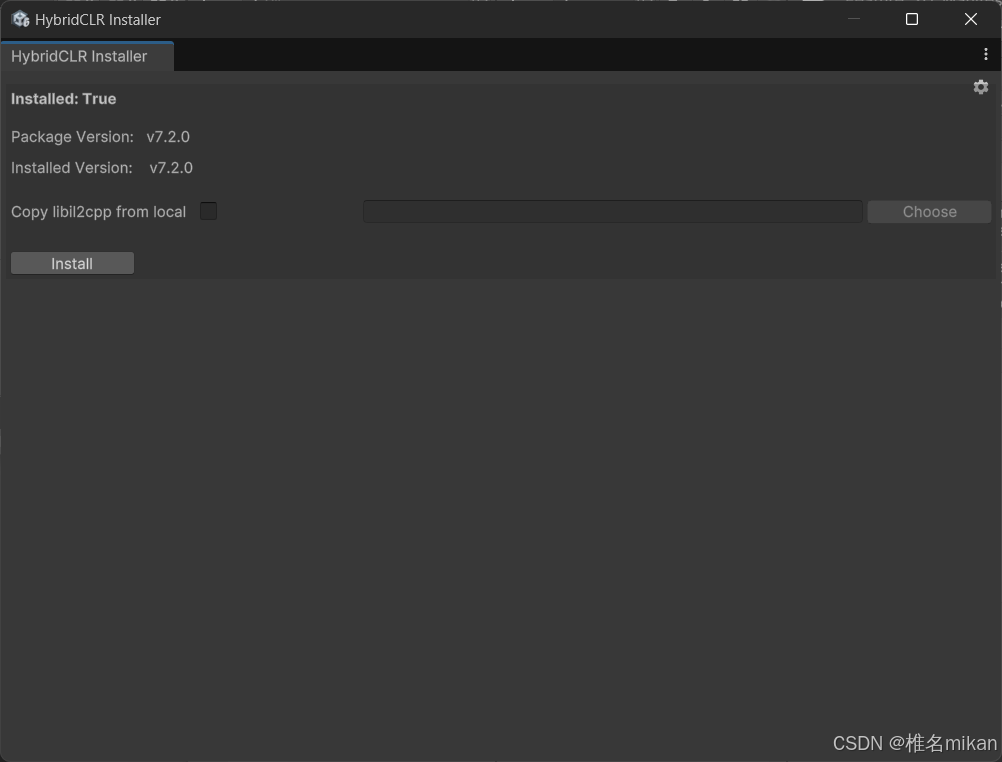Click the empty libil2cpp path field
The width and height of the screenshot is (1002, 762).
612,211
